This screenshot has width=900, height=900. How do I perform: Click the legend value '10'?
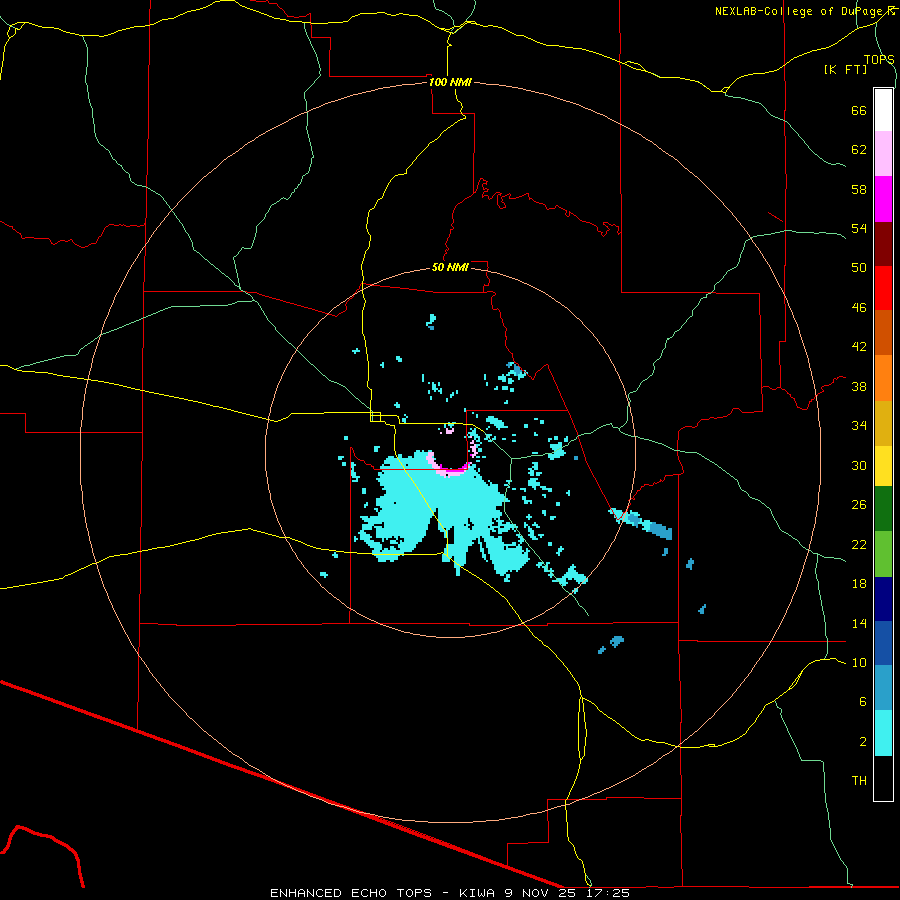859,662
